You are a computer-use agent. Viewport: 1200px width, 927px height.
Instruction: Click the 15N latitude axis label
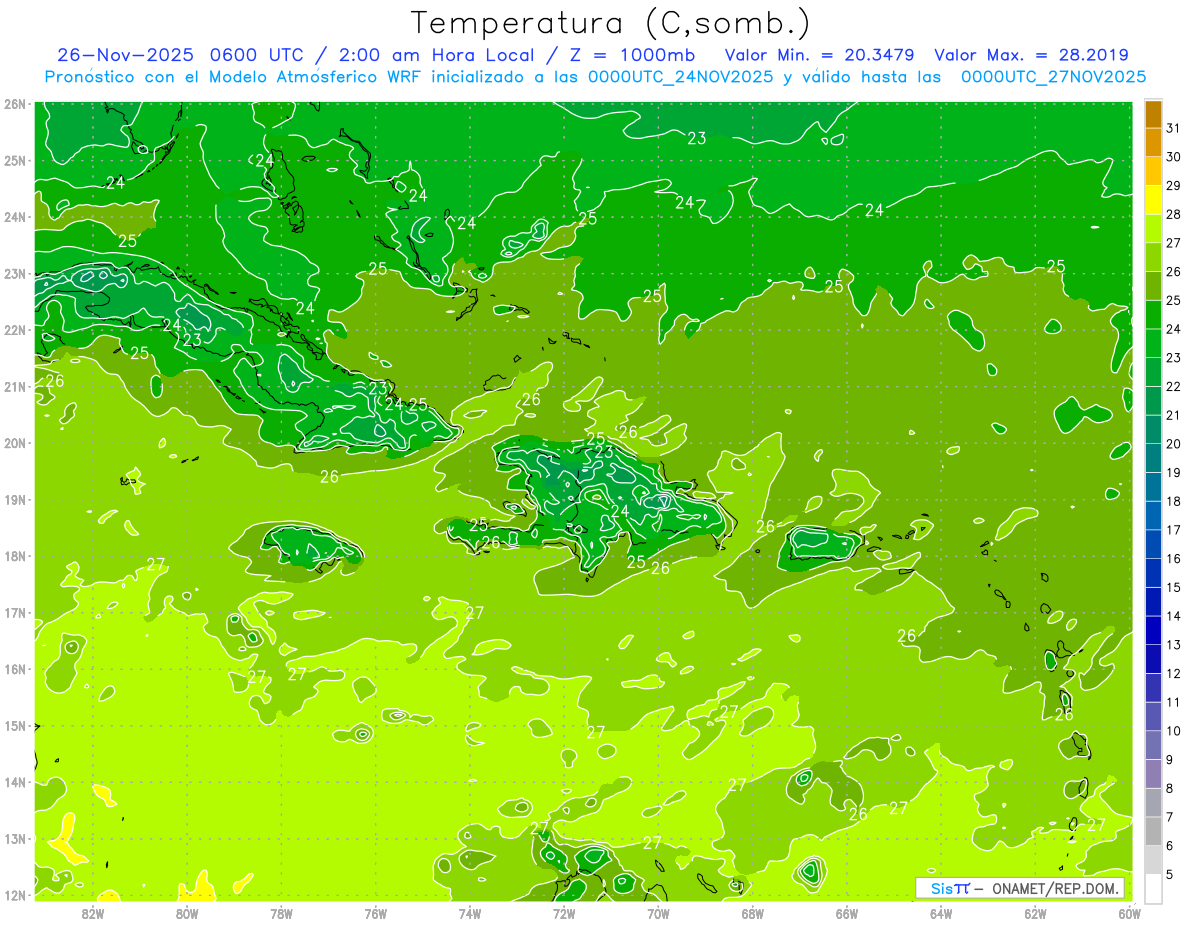14,726
